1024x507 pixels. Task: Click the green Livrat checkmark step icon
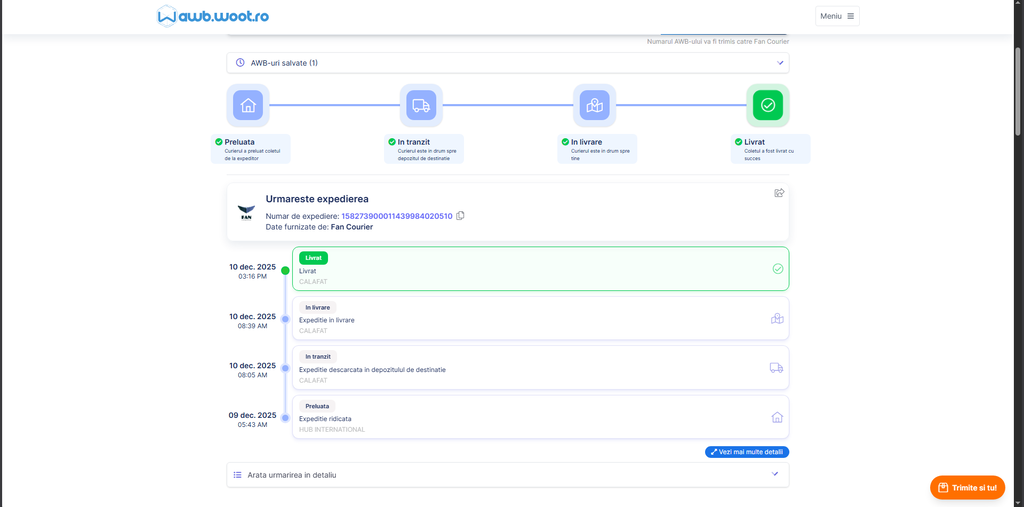tap(768, 105)
